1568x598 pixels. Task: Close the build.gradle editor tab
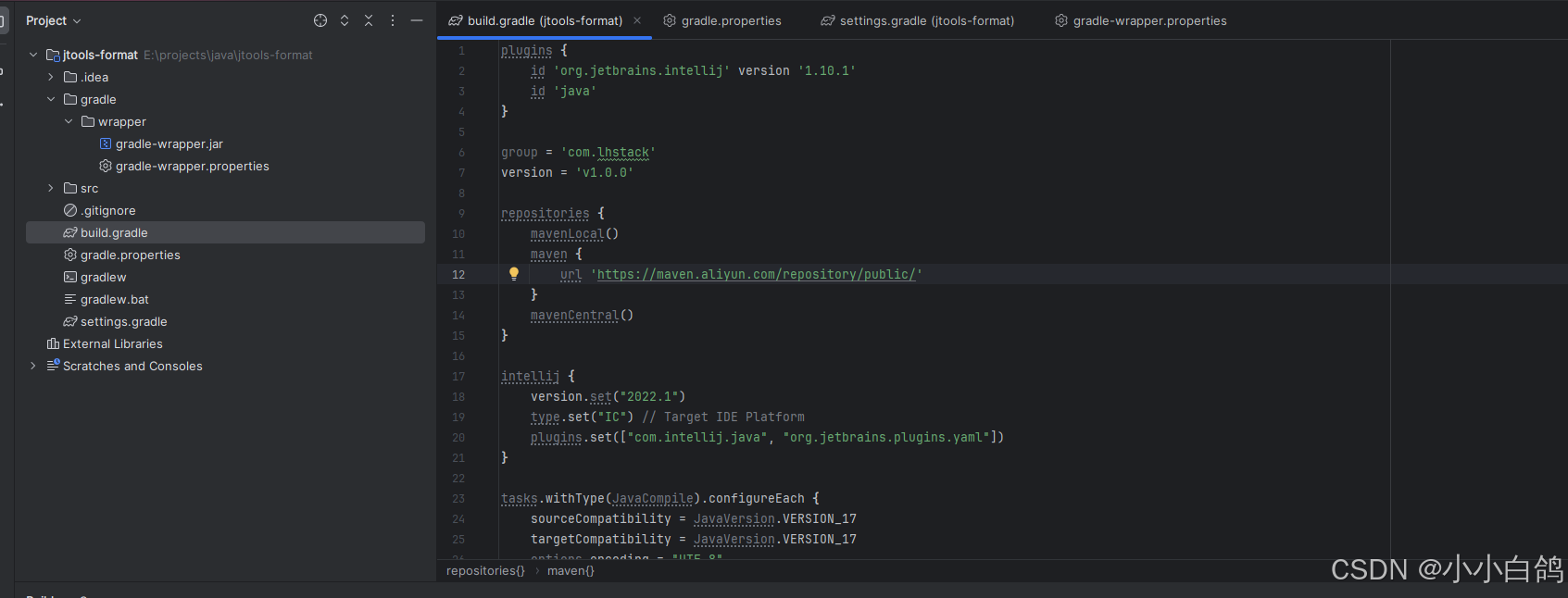[x=637, y=20]
